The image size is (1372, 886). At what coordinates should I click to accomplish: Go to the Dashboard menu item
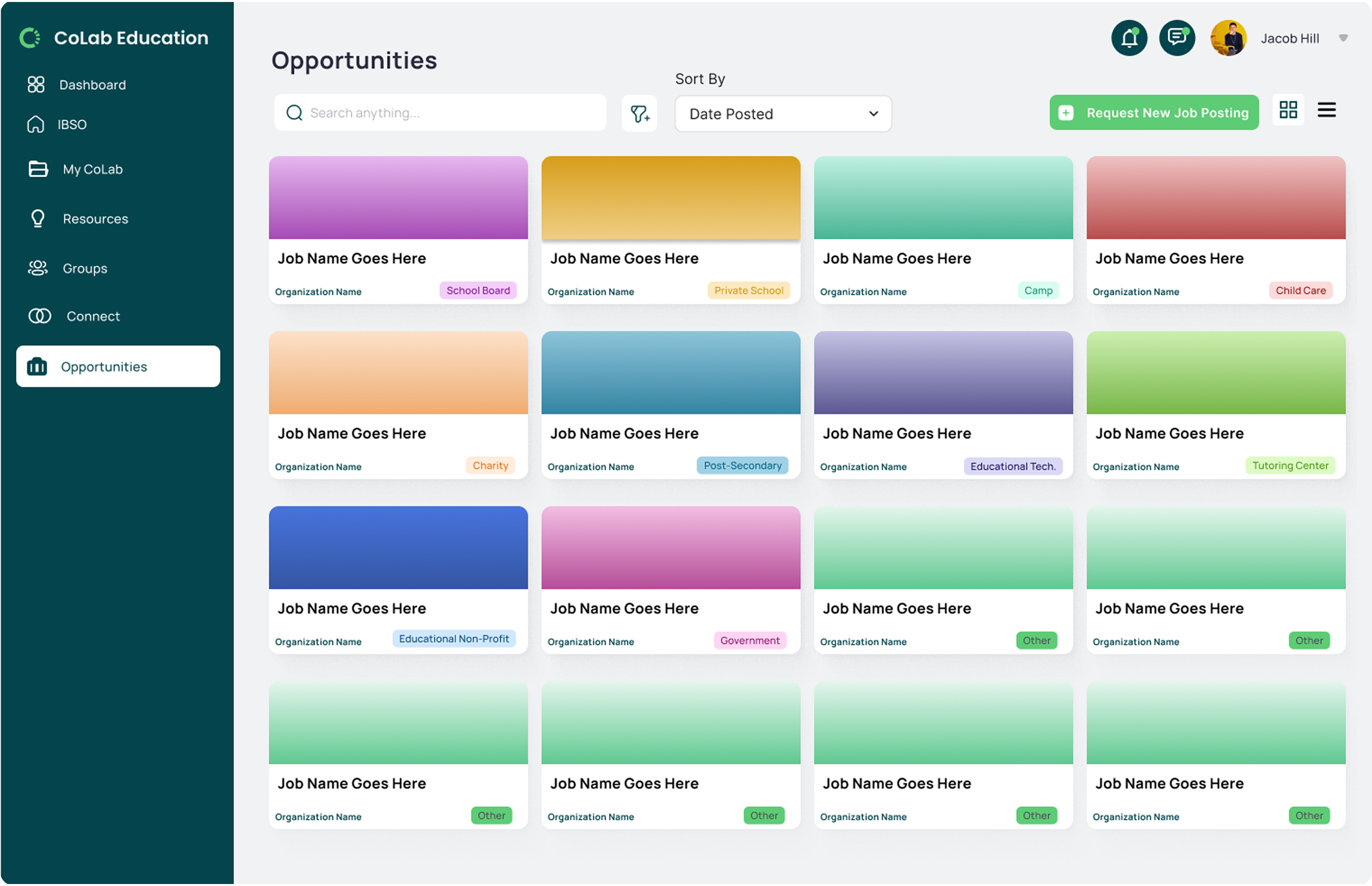click(x=92, y=85)
